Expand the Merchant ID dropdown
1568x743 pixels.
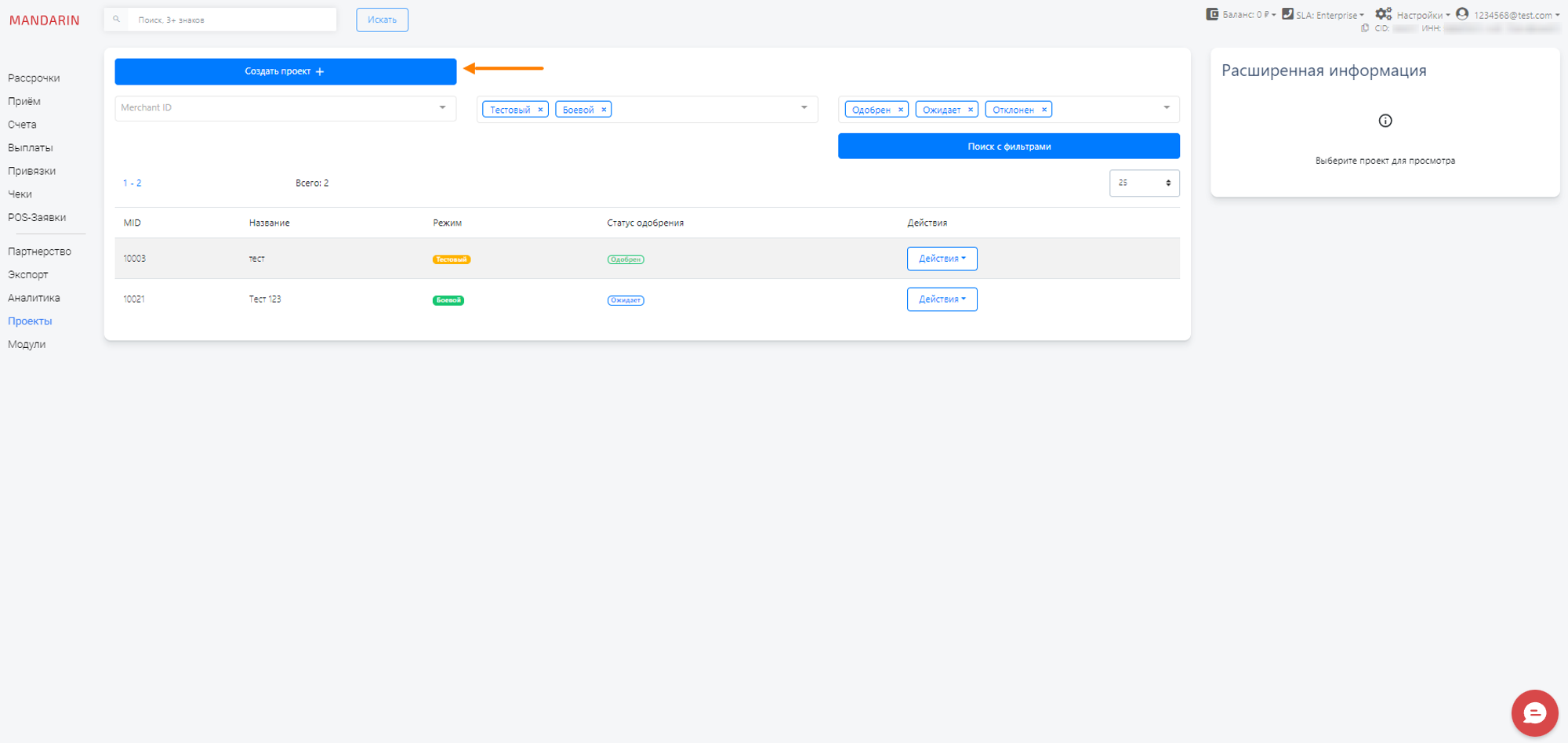click(442, 108)
